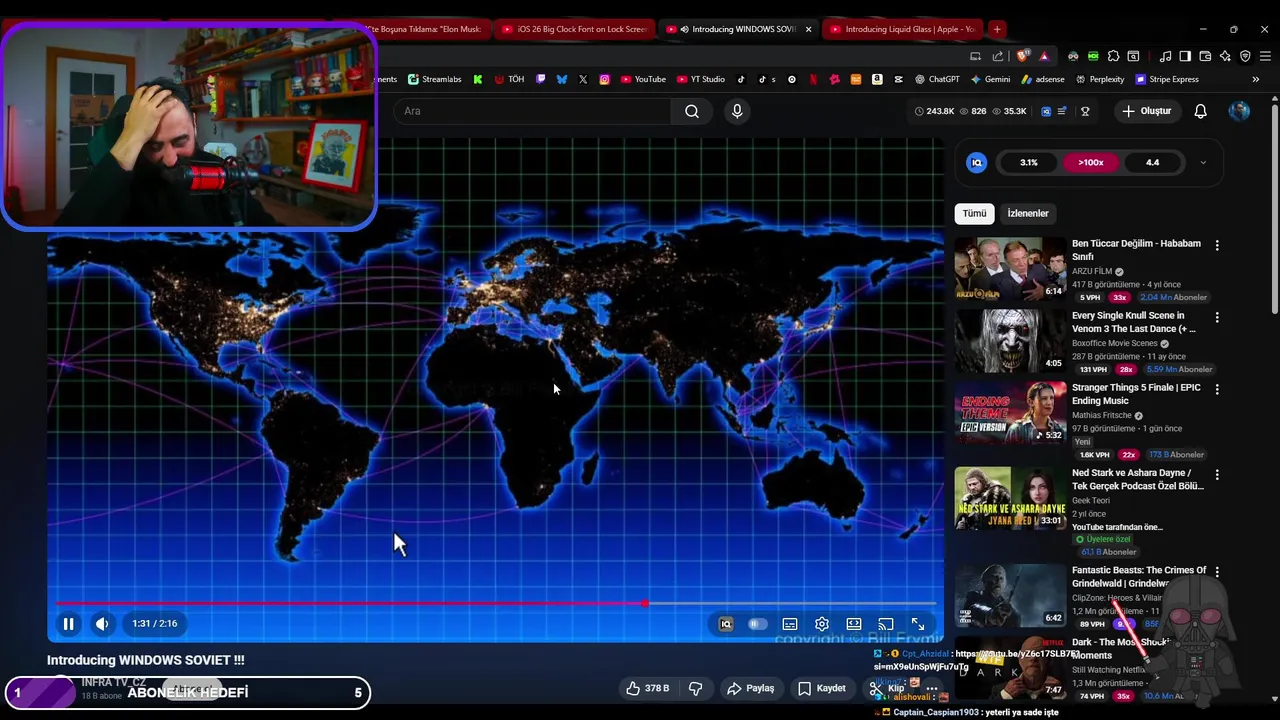Open Streamlabs bookmark

click(x=434, y=79)
